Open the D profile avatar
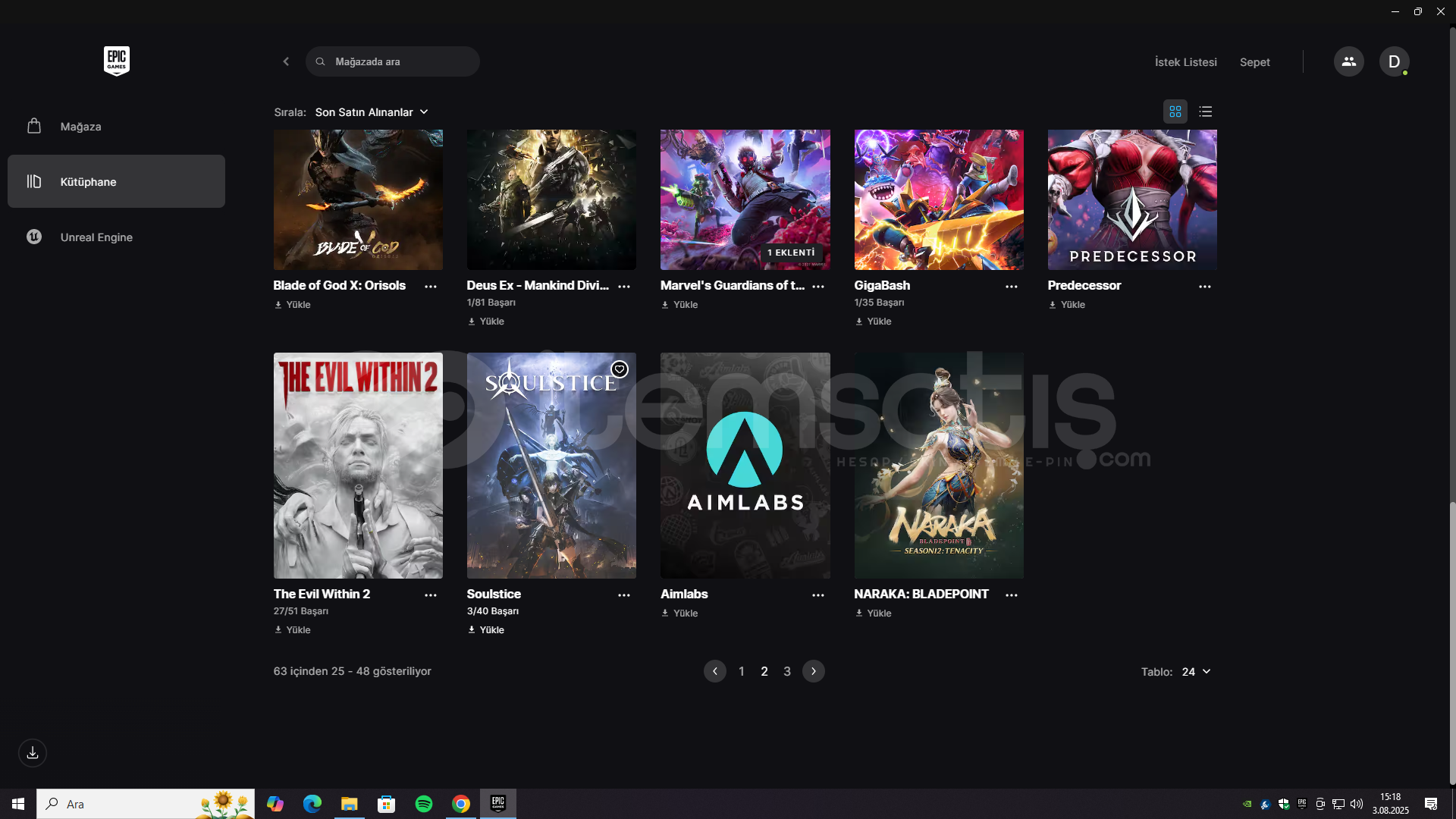Viewport: 1456px width, 819px height. [1394, 61]
